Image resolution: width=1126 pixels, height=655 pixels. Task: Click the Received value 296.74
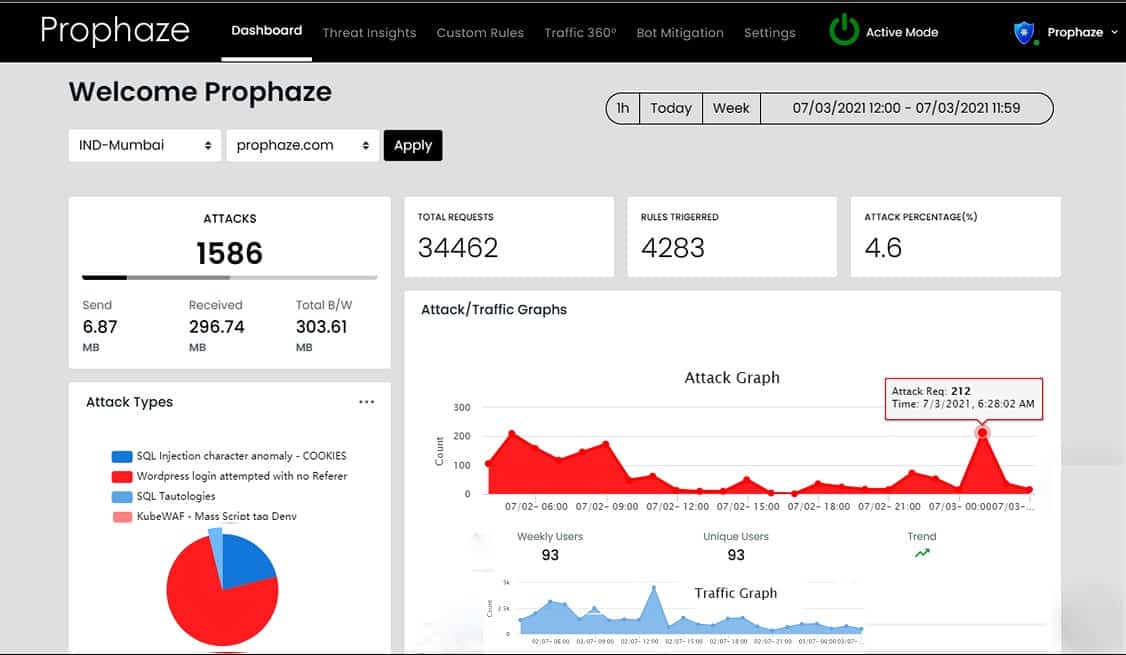tap(217, 327)
